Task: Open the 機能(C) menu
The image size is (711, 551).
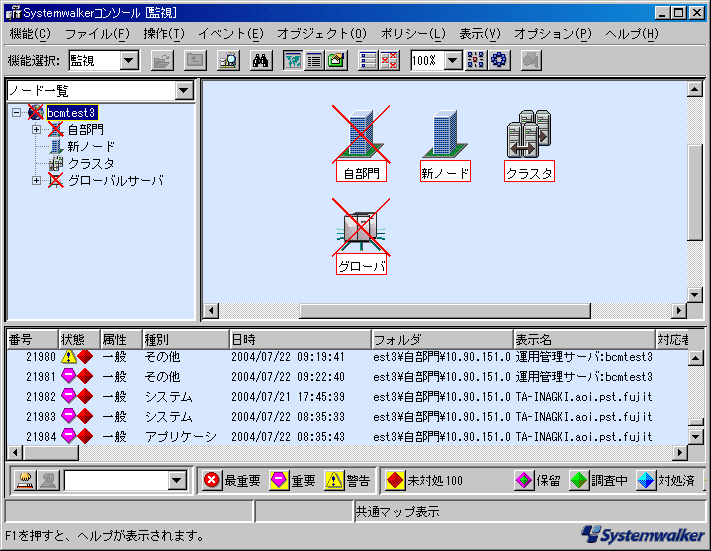Action: (30, 34)
